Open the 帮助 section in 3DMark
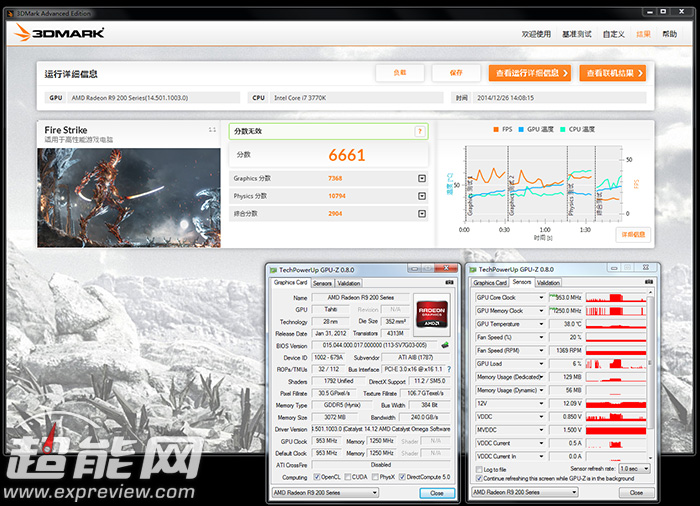 pos(669,34)
